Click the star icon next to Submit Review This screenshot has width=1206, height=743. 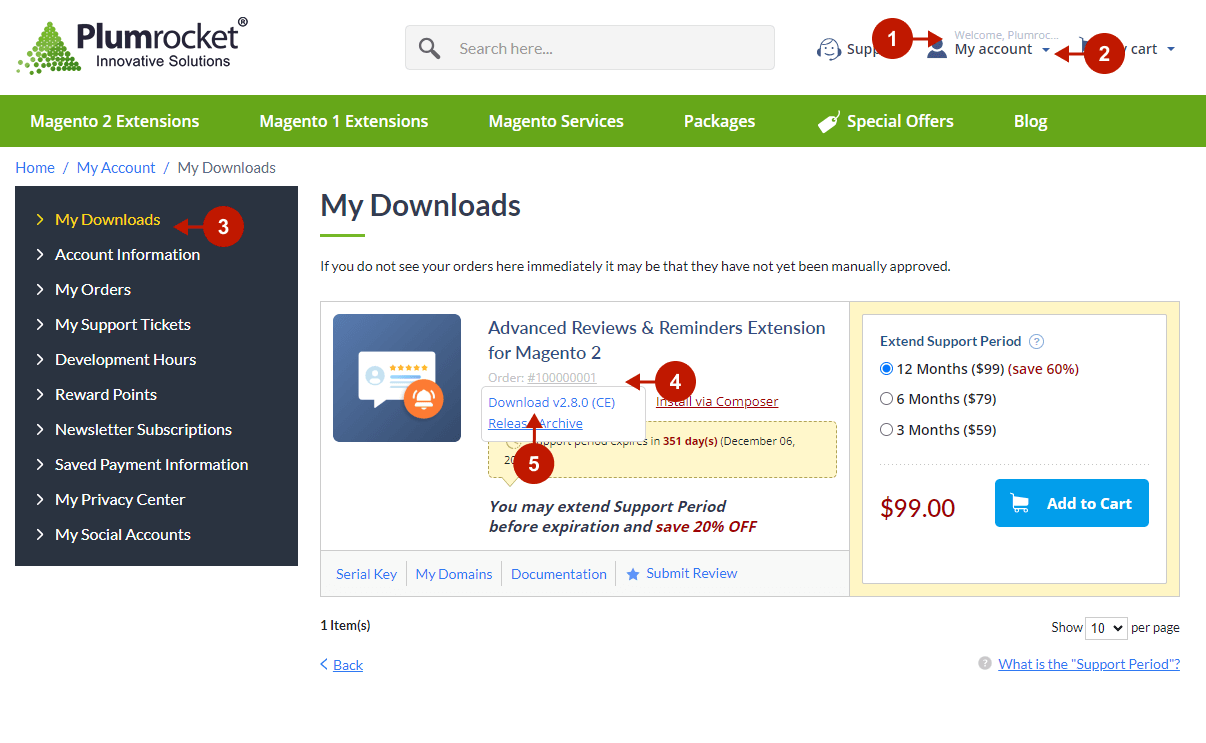coord(632,573)
